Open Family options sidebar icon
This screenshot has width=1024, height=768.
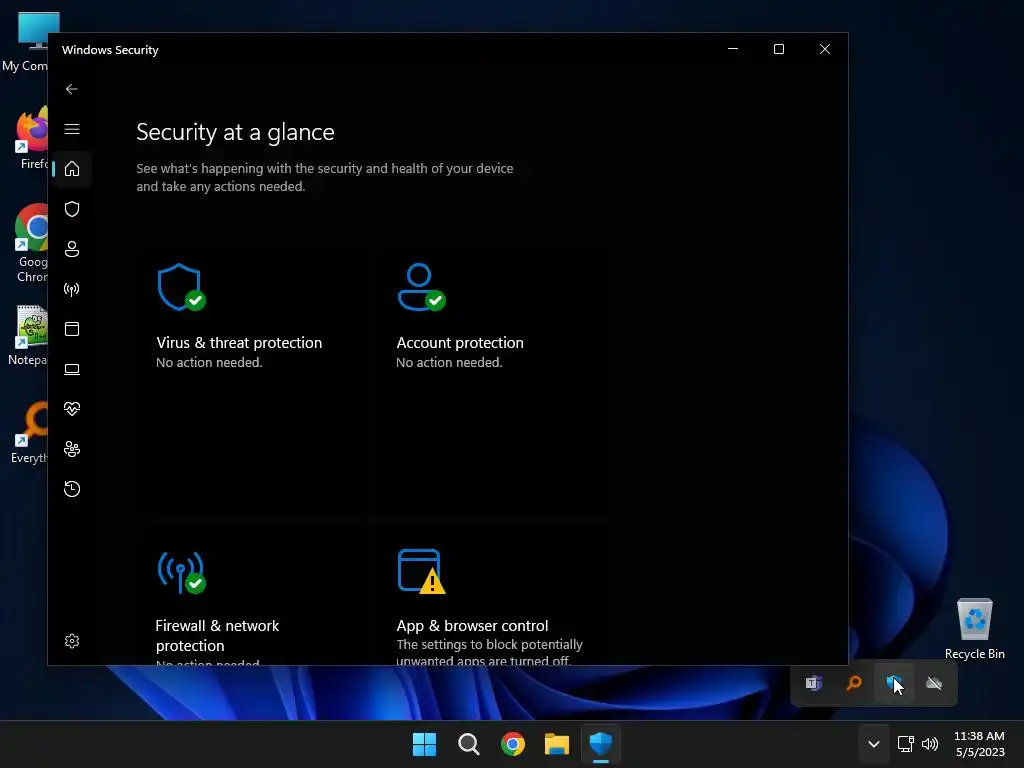pyautogui.click(x=72, y=449)
